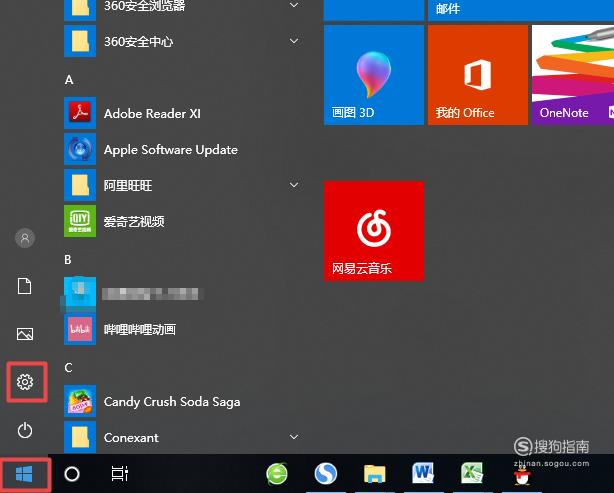Viewport: 614px width, 493px height.
Task: Open the Documents sidebar icon
Action: click(x=25, y=286)
